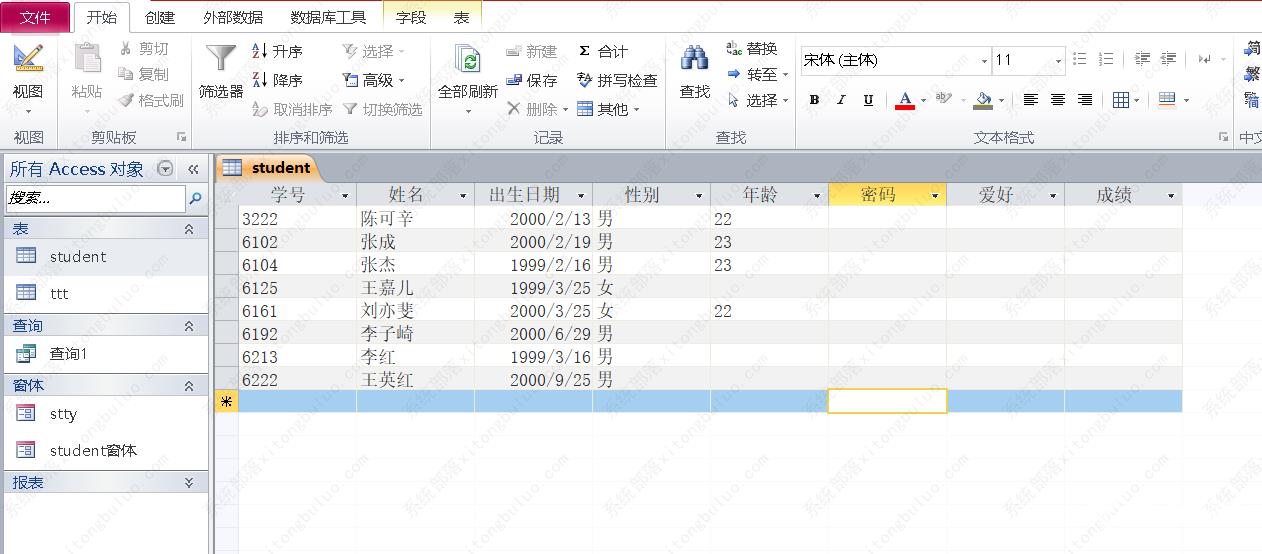Switch to the 字段 tab
The width and height of the screenshot is (1262, 554).
click(x=411, y=17)
